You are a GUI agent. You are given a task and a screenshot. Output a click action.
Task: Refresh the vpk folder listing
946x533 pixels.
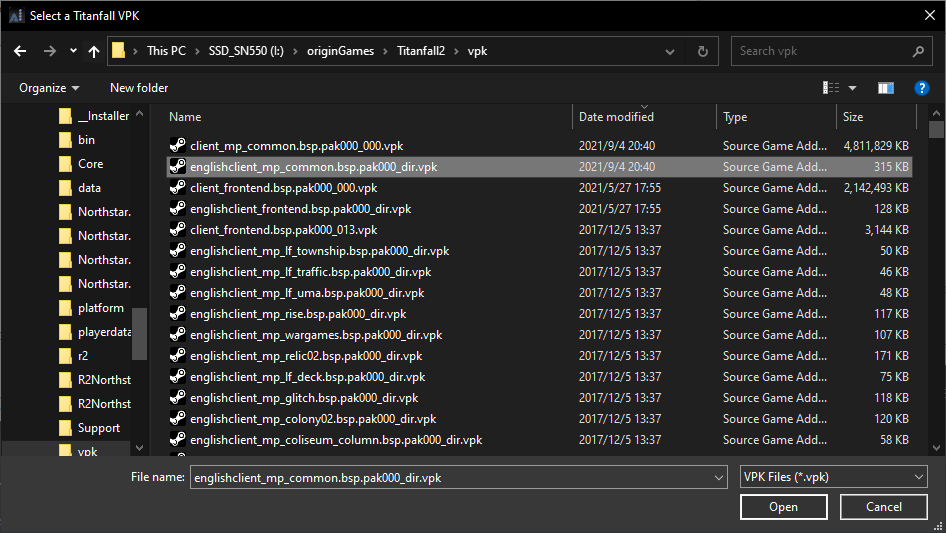point(702,51)
